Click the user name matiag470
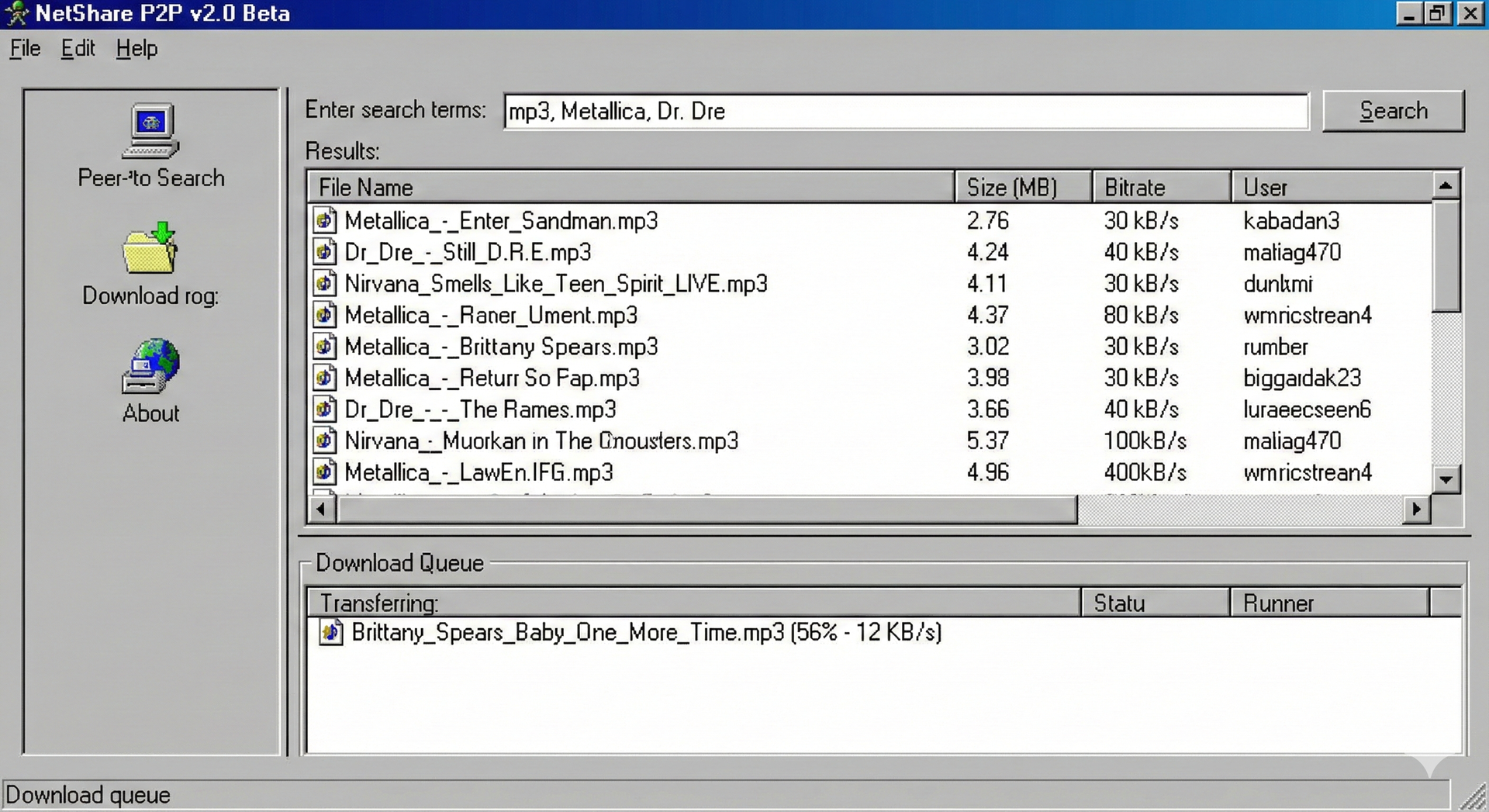 [1292, 252]
